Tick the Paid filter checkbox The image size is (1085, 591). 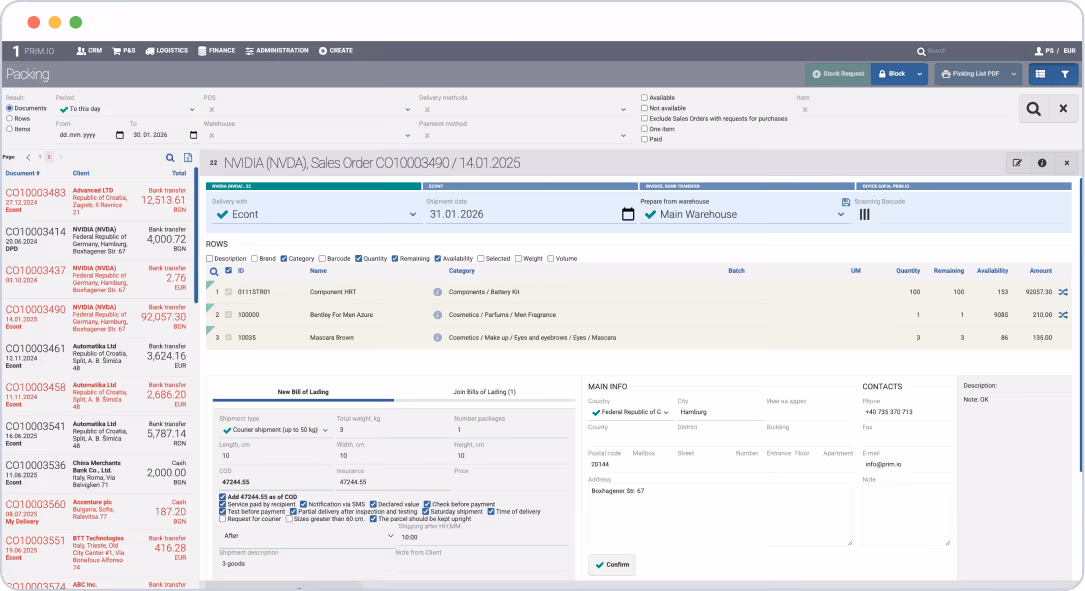tap(644, 139)
